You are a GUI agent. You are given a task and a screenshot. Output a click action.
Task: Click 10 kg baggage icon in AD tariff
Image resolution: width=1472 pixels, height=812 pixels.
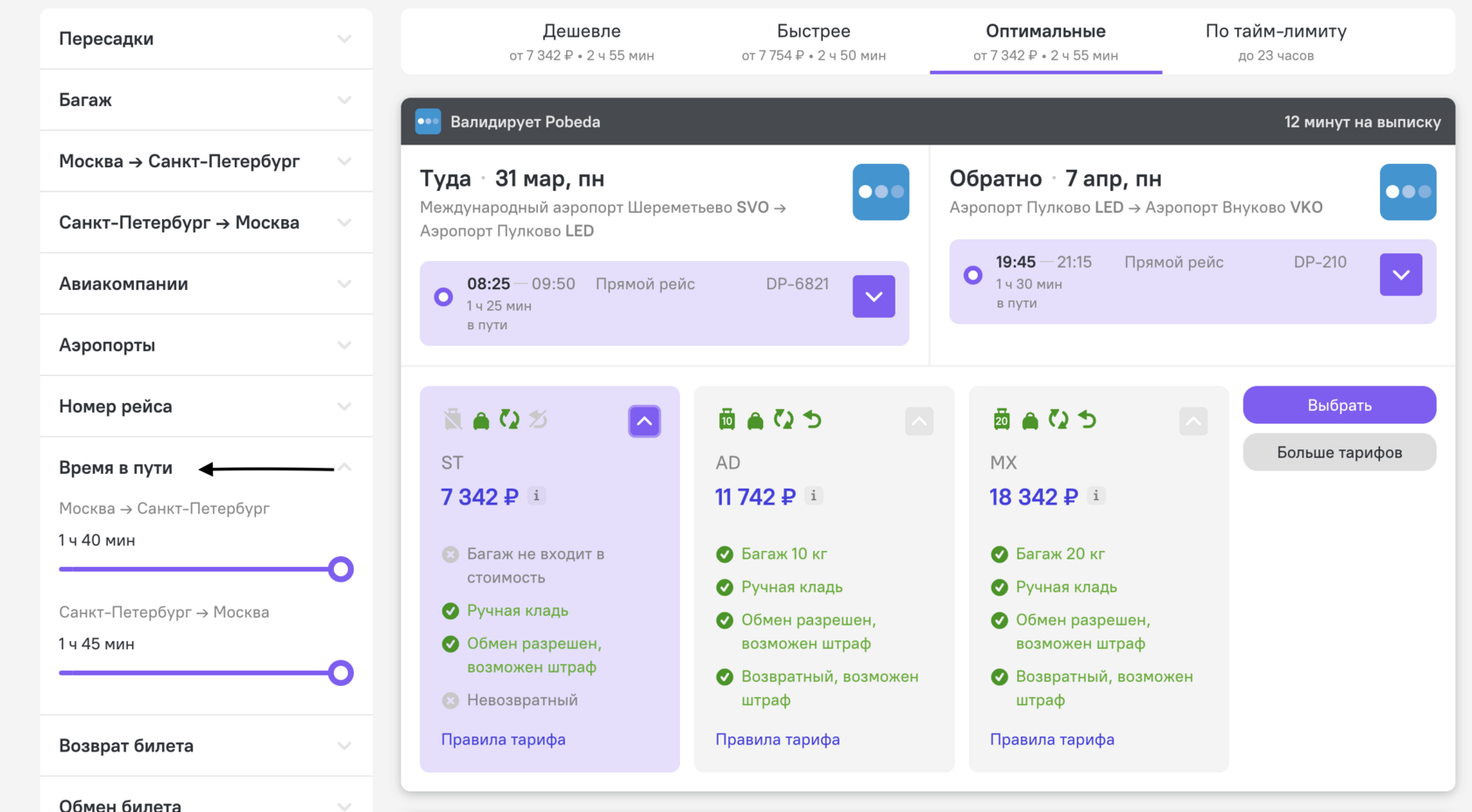tap(726, 420)
